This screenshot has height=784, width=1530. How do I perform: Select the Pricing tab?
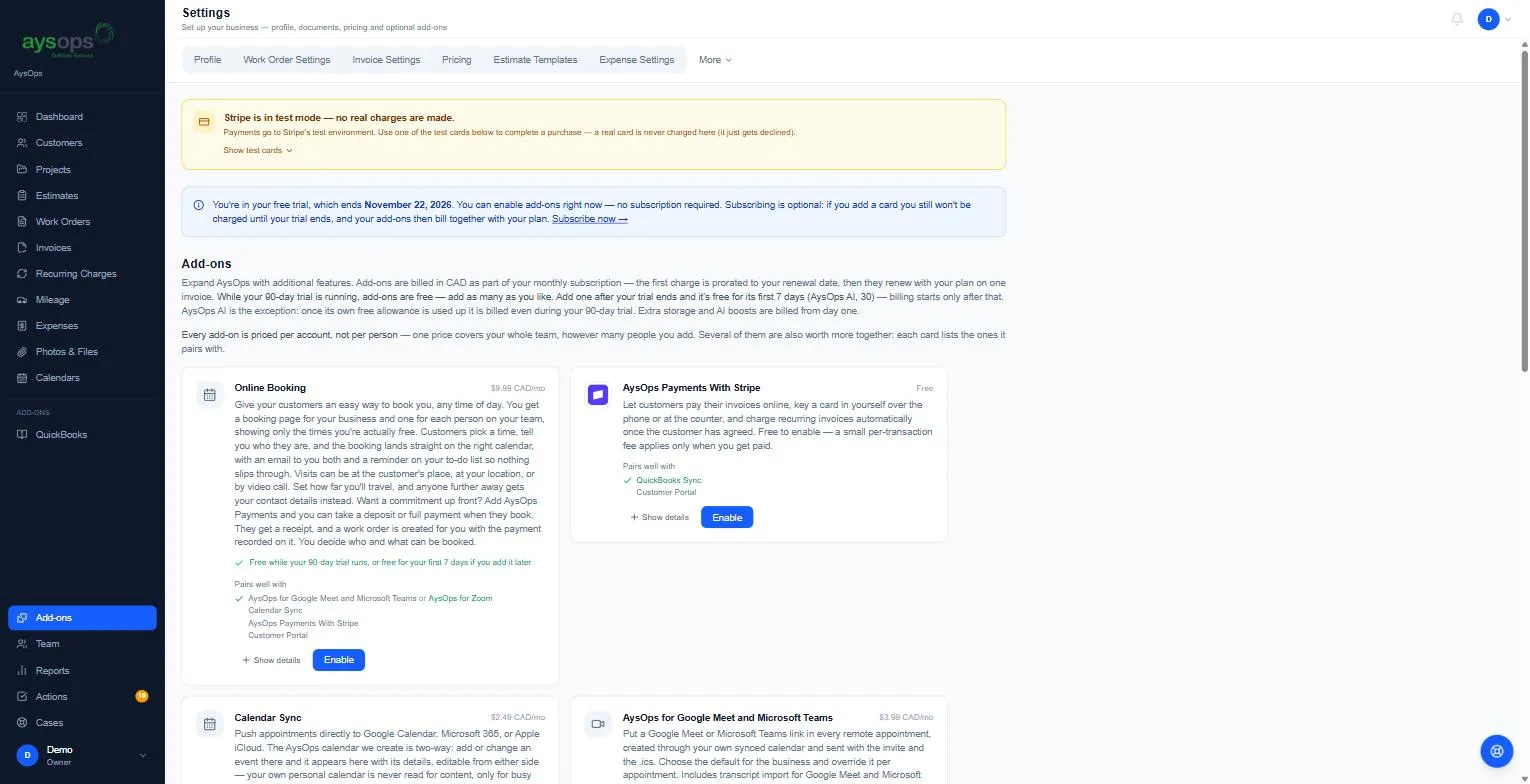456,60
